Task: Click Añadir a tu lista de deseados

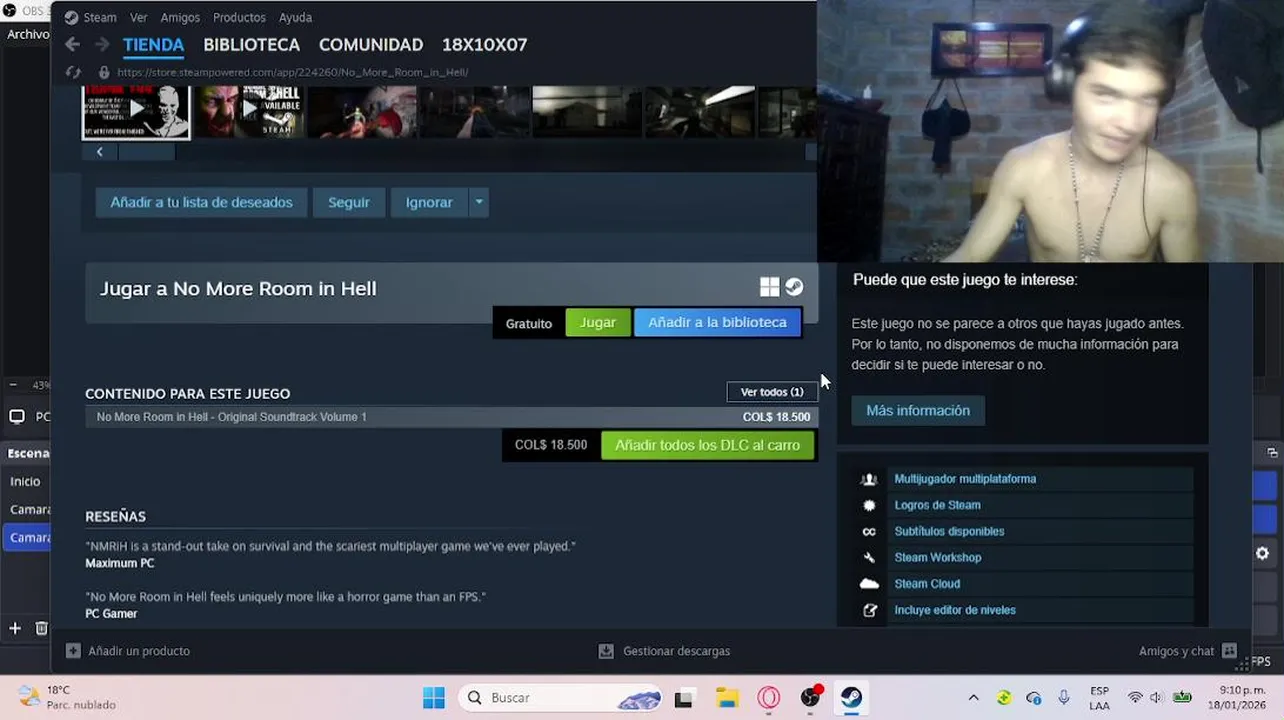Action: point(201,202)
